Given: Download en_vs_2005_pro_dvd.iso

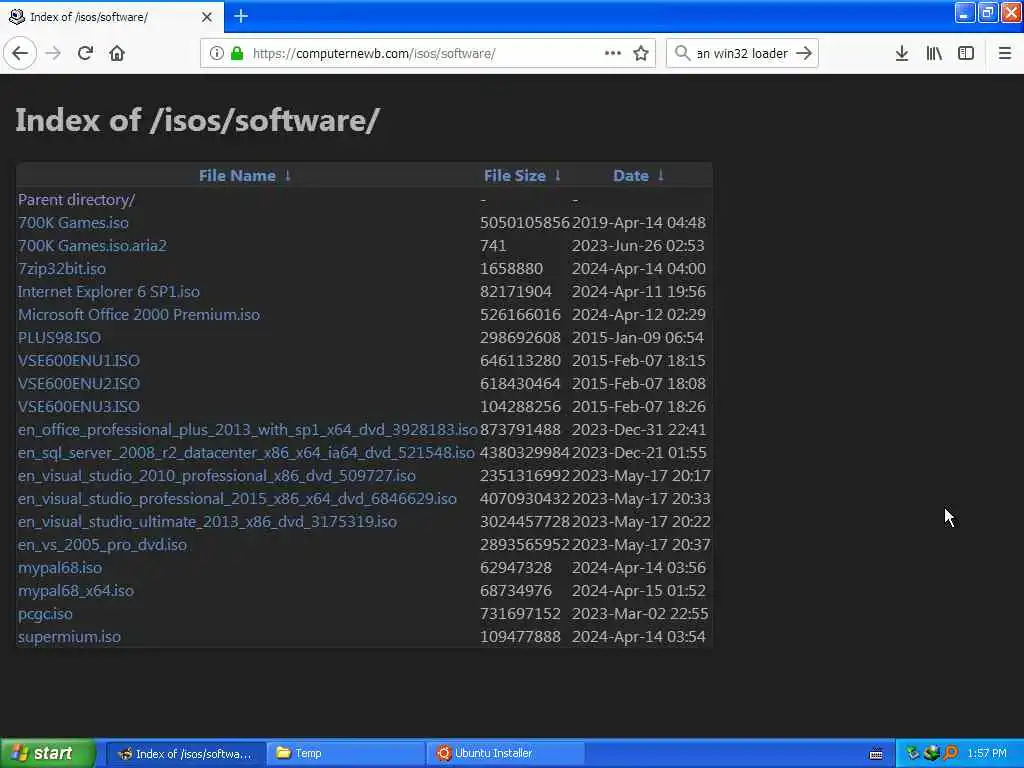Looking at the screenshot, I should [x=102, y=545].
